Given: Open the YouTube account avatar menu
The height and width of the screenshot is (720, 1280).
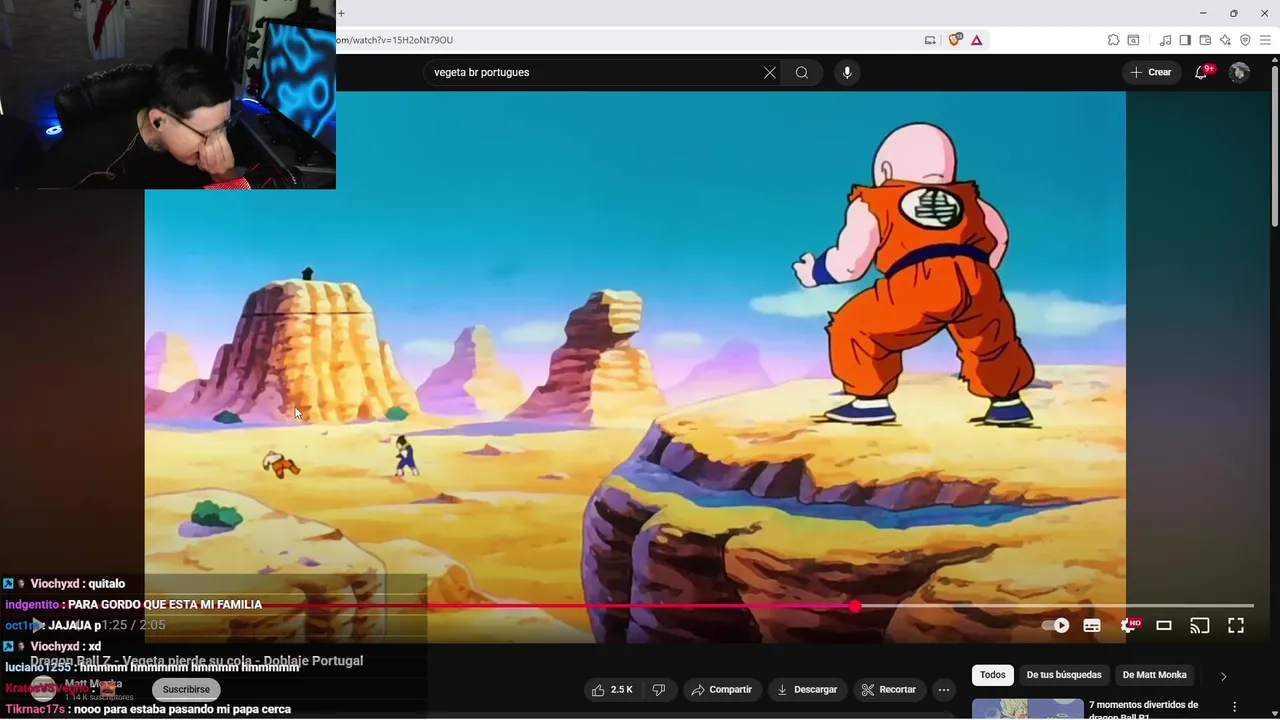Looking at the screenshot, I should (x=1239, y=72).
